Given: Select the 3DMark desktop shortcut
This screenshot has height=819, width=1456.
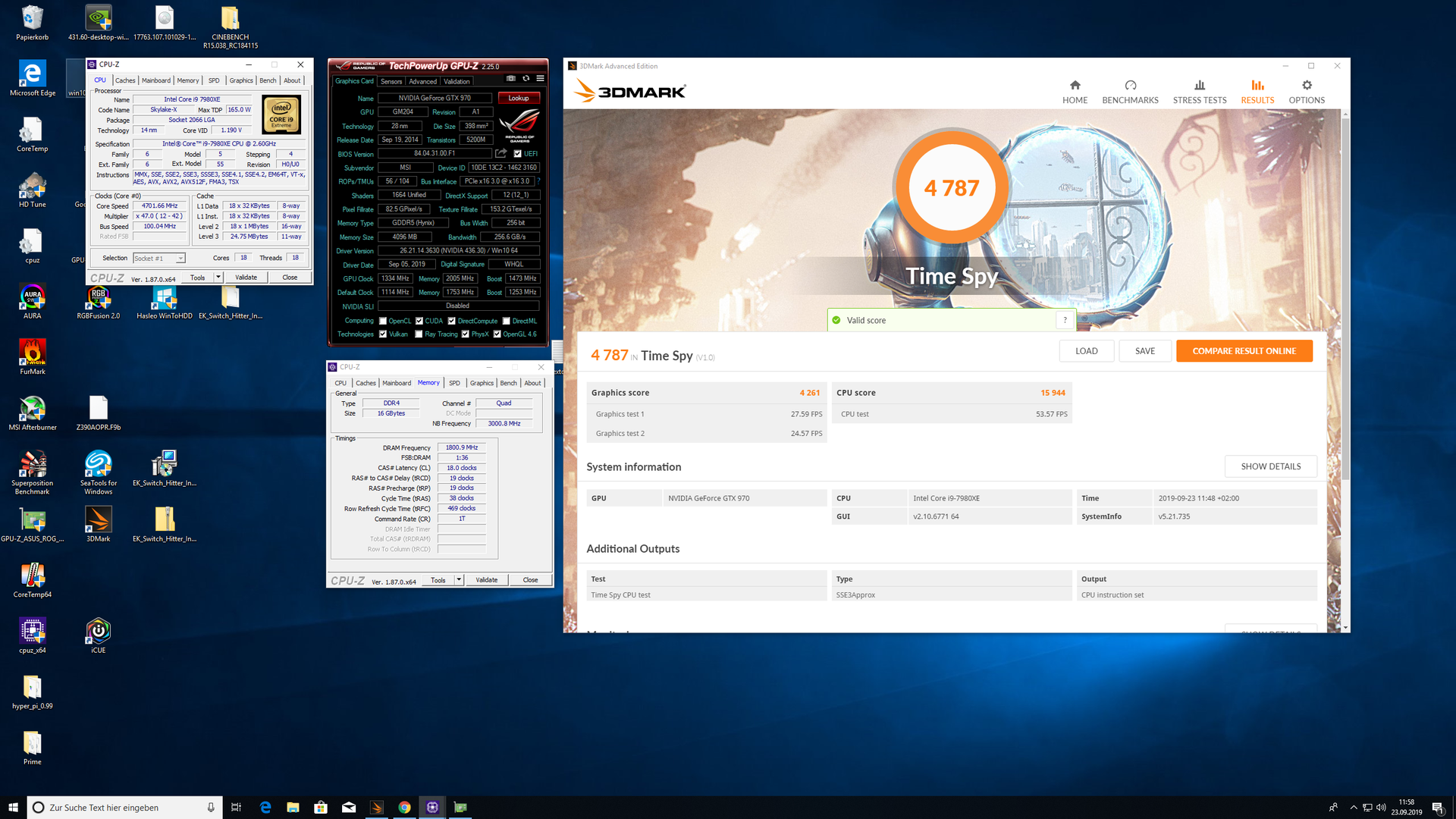Looking at the screenshot, I should click(99, 525).
